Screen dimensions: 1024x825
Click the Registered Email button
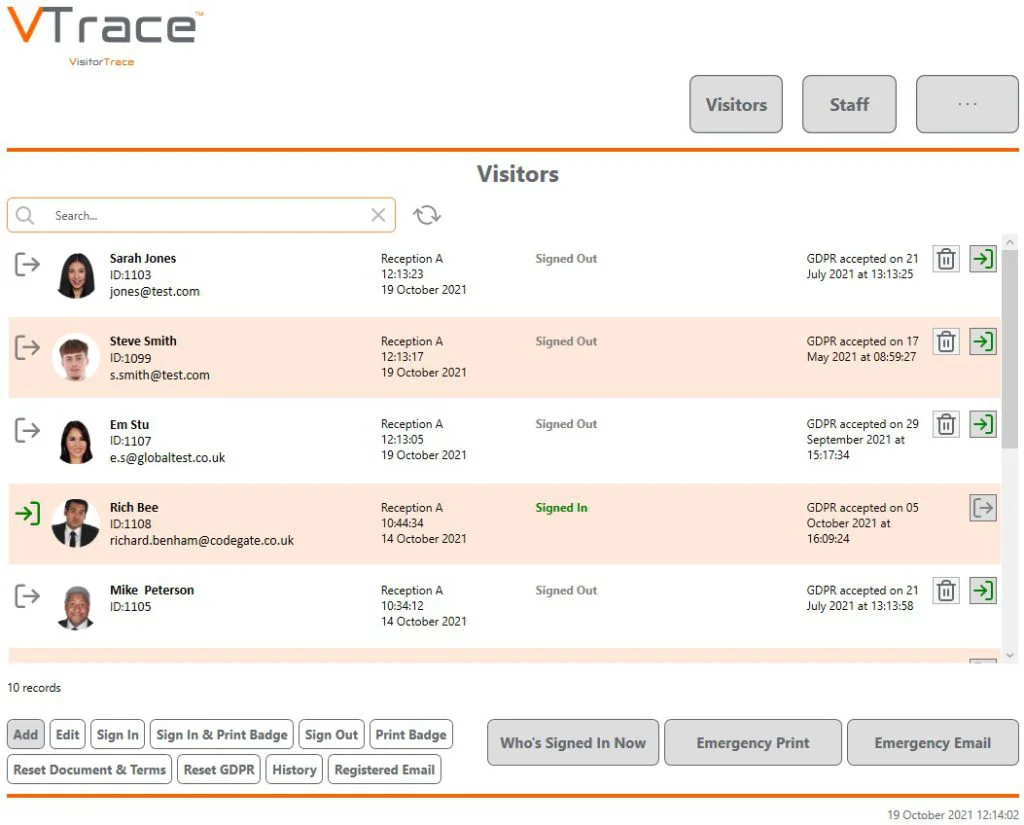[x=384, y=769]
